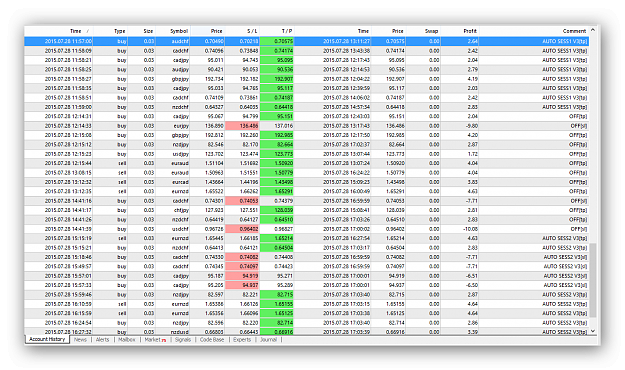The image size is (625, 370).
Task: Select the row opened 2015.07.28 11:57:00
Action: [x=306, y=41]
